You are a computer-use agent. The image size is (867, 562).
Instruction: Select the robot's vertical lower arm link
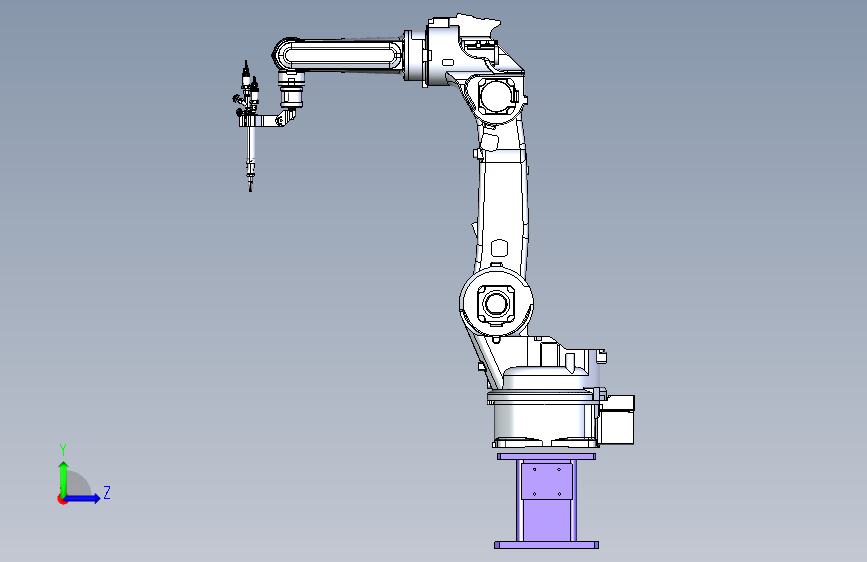[x=503, y=200]
